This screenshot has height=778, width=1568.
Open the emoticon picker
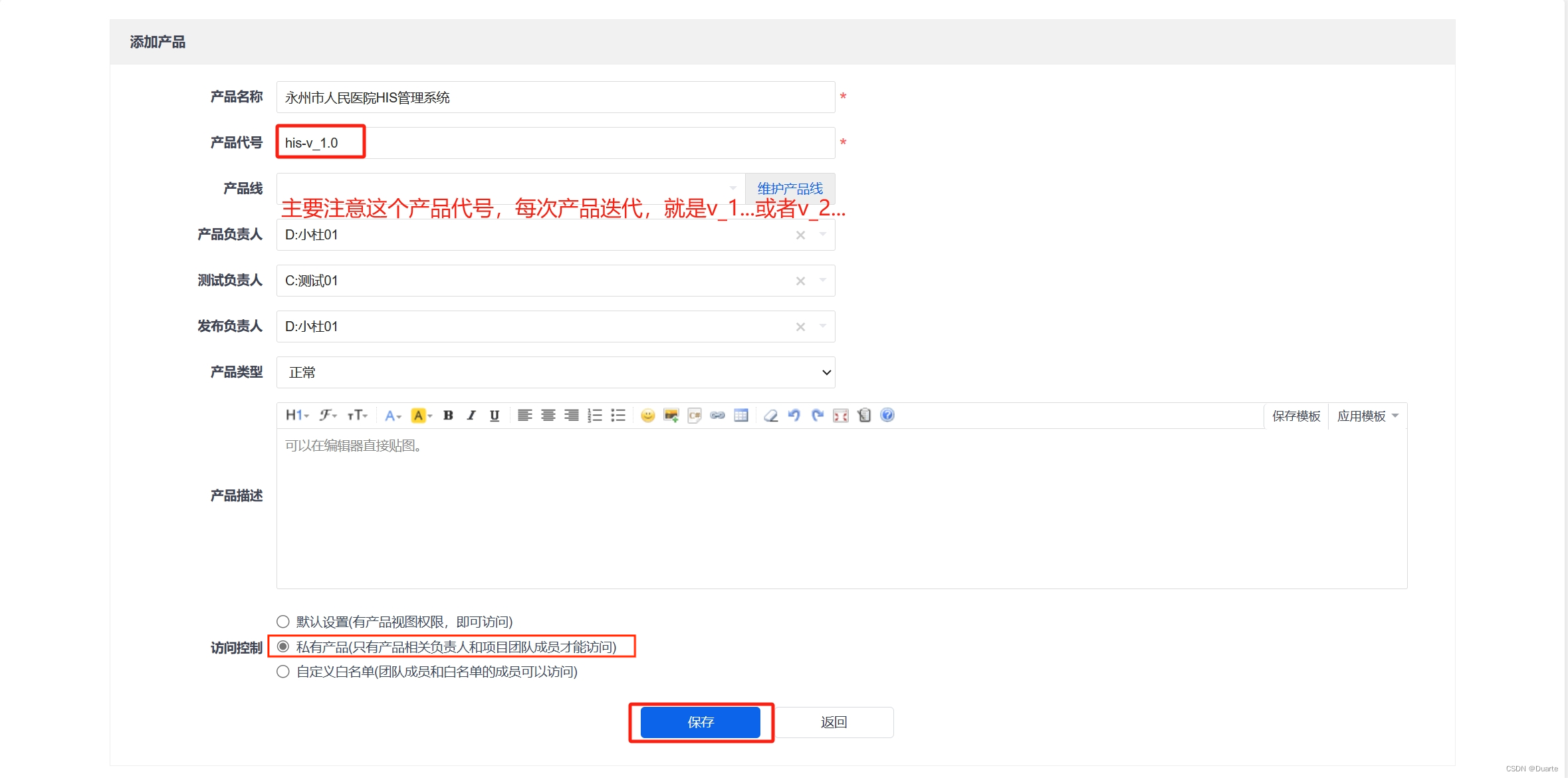tap(647, 416)
